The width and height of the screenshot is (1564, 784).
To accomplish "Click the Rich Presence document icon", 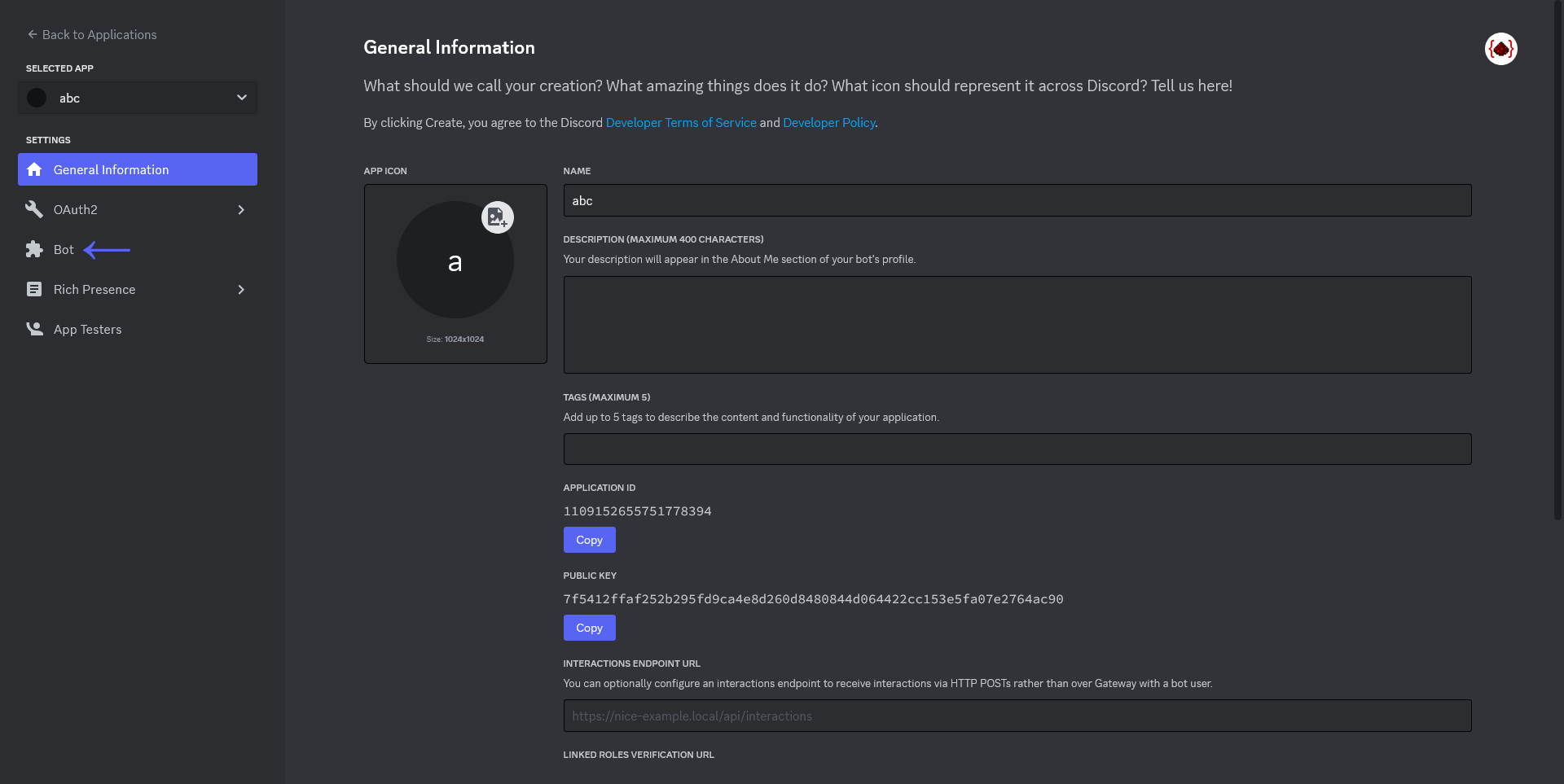I will pyautogui.click(x=34, y=289).
